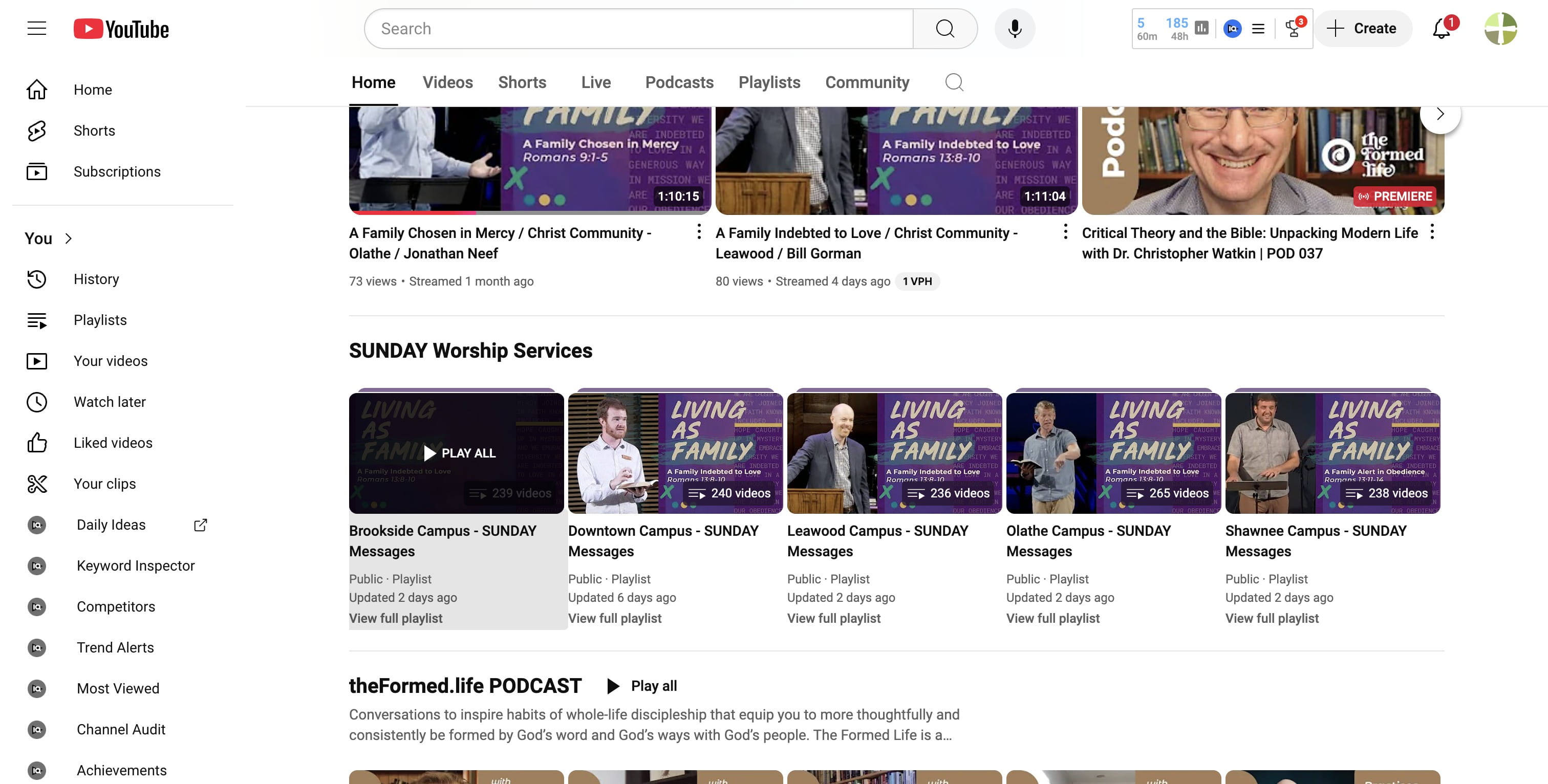
Task: Open the hamburger guide menu
Action: (37, 28)
